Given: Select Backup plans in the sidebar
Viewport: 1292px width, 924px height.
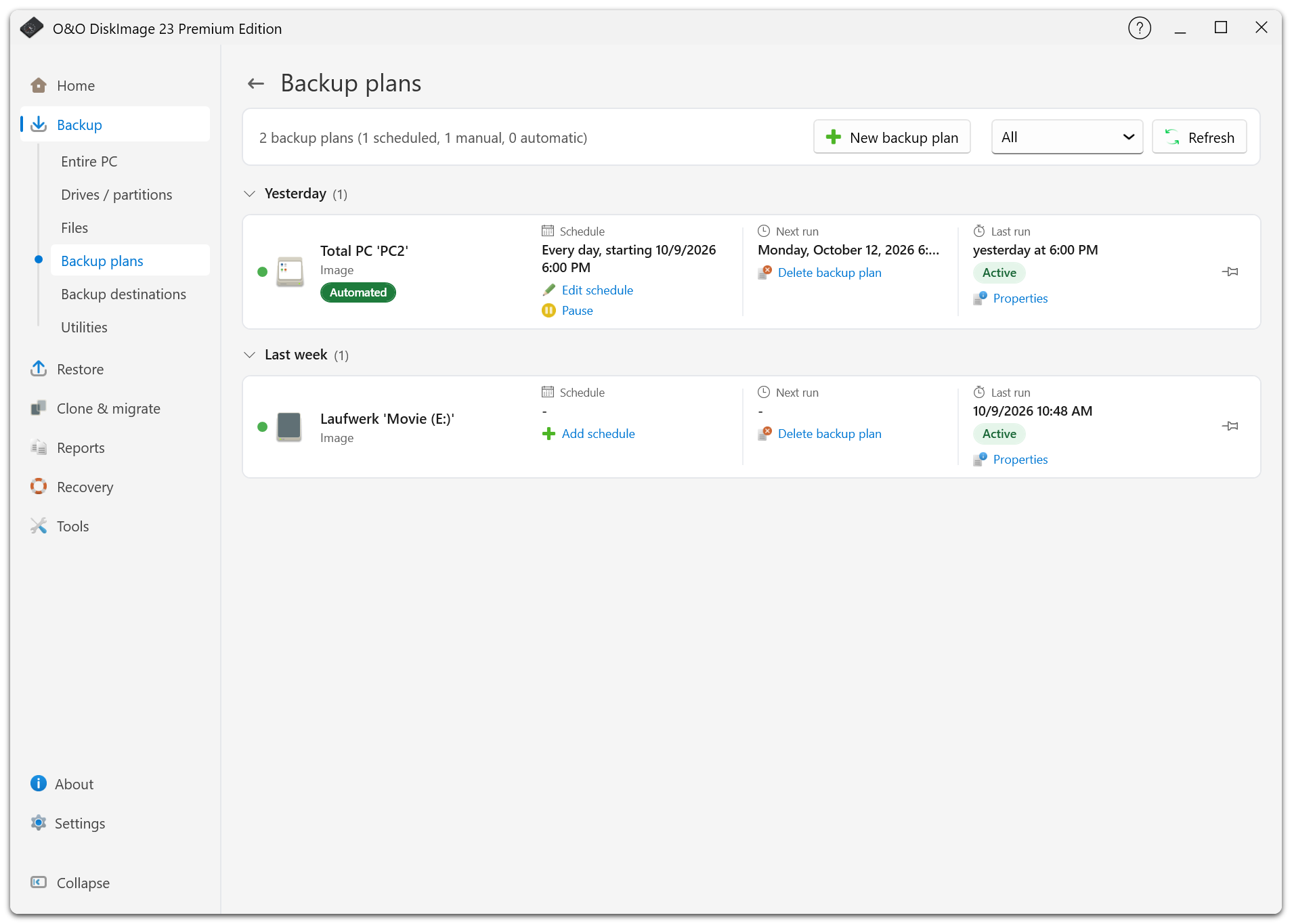Looking at the screenshot, I should [x=130, y=261].
